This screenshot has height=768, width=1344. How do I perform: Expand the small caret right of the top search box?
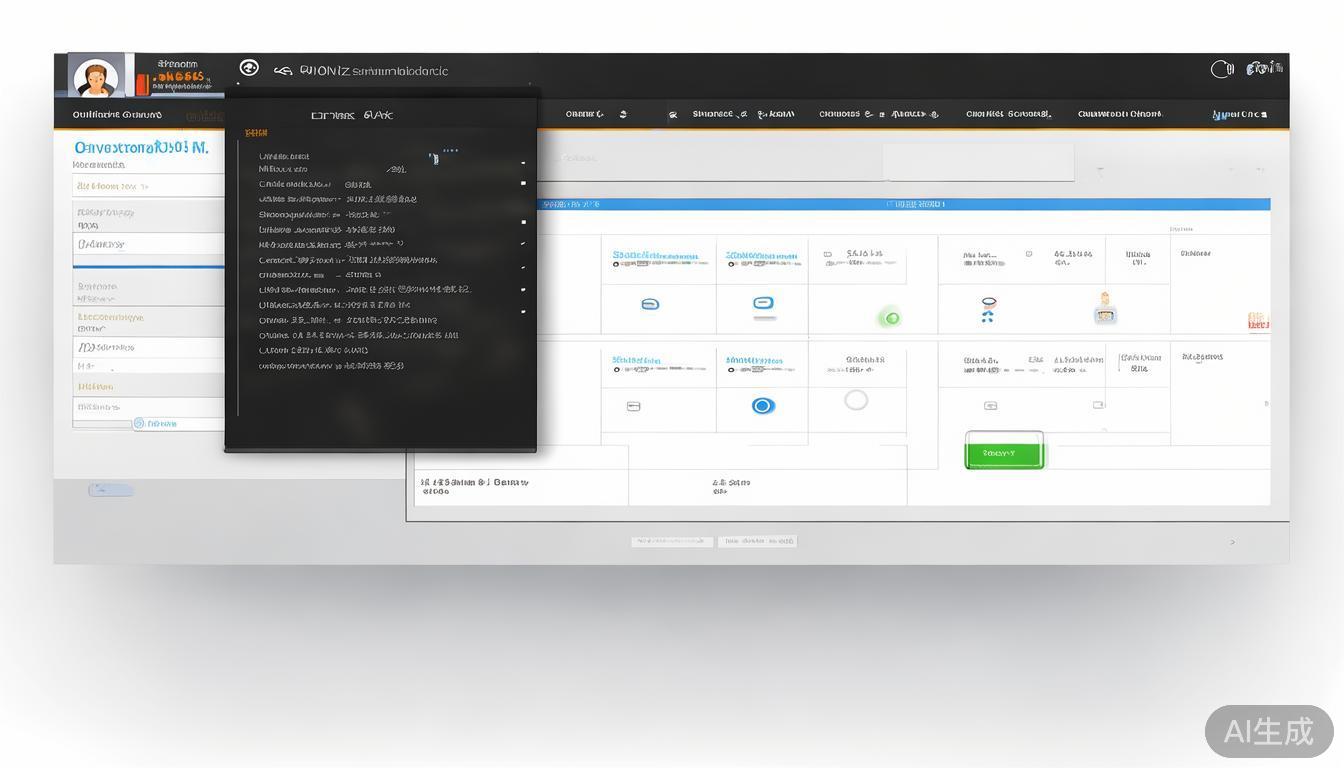1100,170
